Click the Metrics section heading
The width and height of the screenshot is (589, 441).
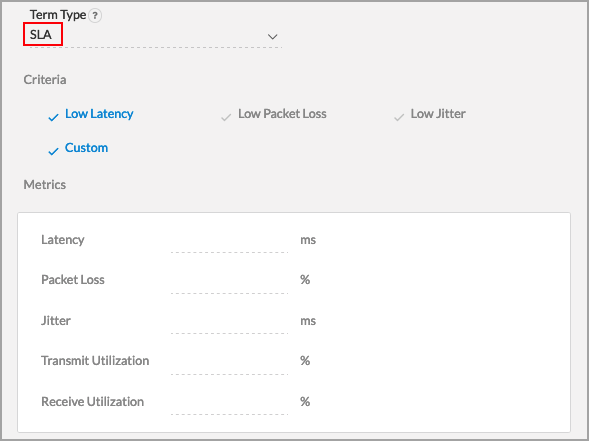click(x=45, y=184)
